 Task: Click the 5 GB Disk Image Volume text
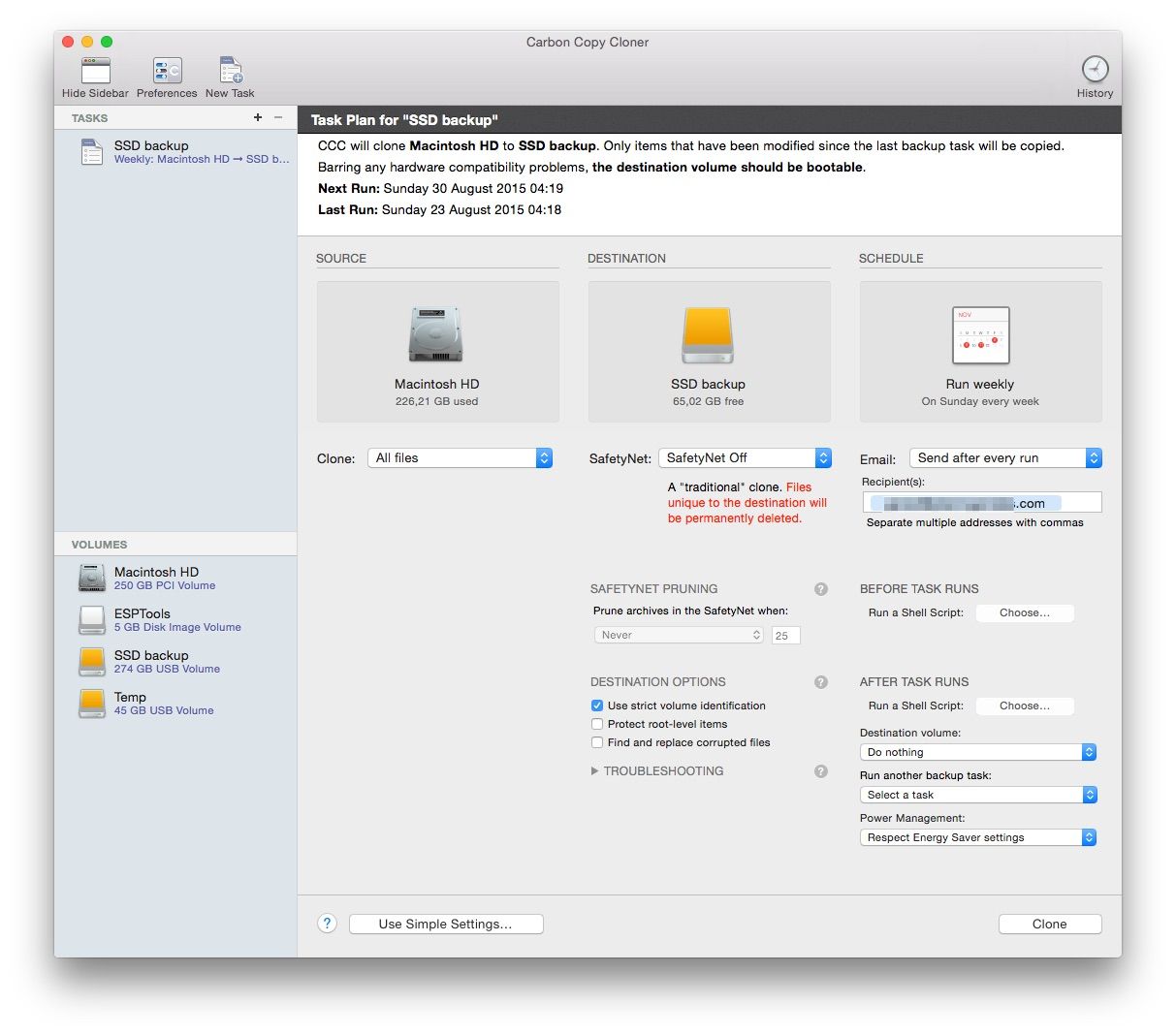[x=177, y=627]
